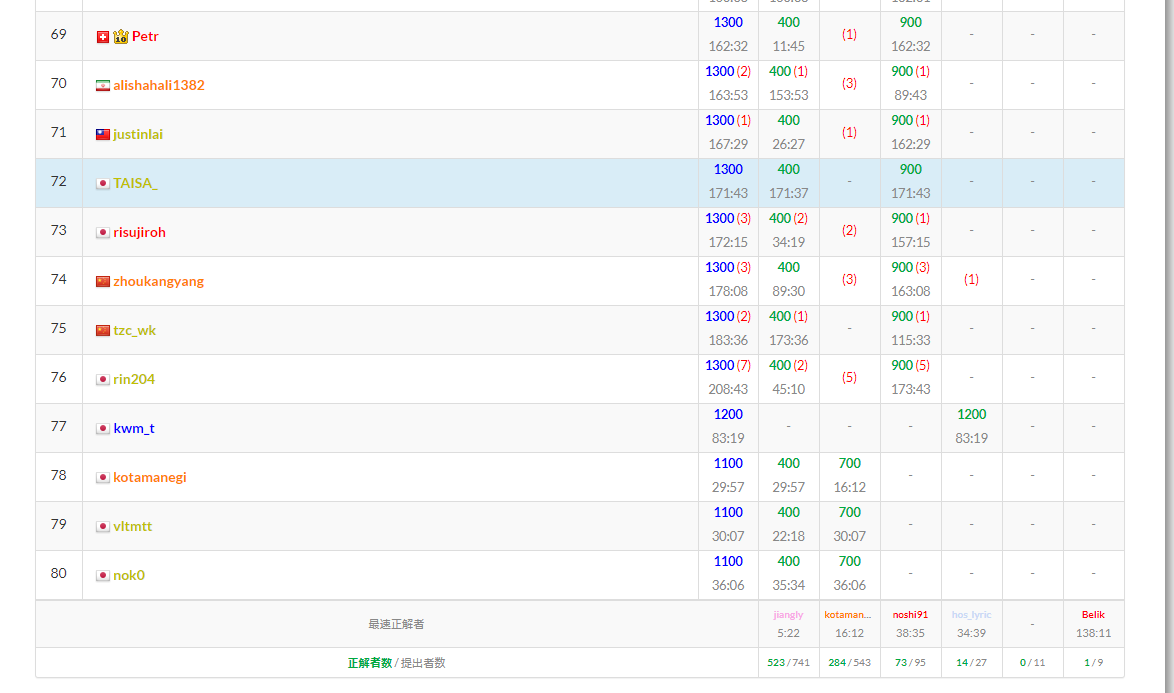The image size is (1174, 693).
Task: Click fastest solver link 'kotaman...'
Action: pos(848,614)
